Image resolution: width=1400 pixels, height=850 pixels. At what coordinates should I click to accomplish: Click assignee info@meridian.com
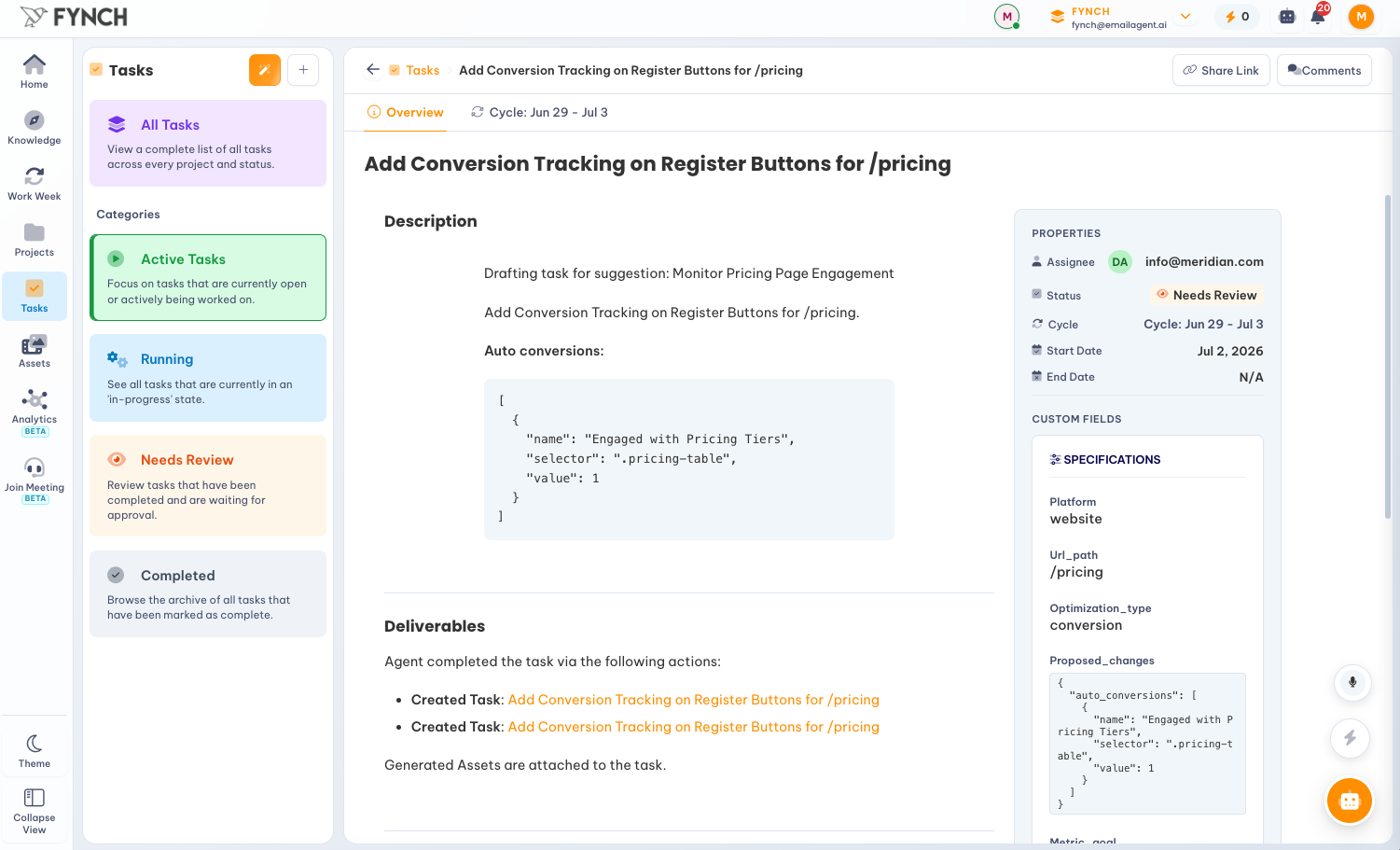1204,262
